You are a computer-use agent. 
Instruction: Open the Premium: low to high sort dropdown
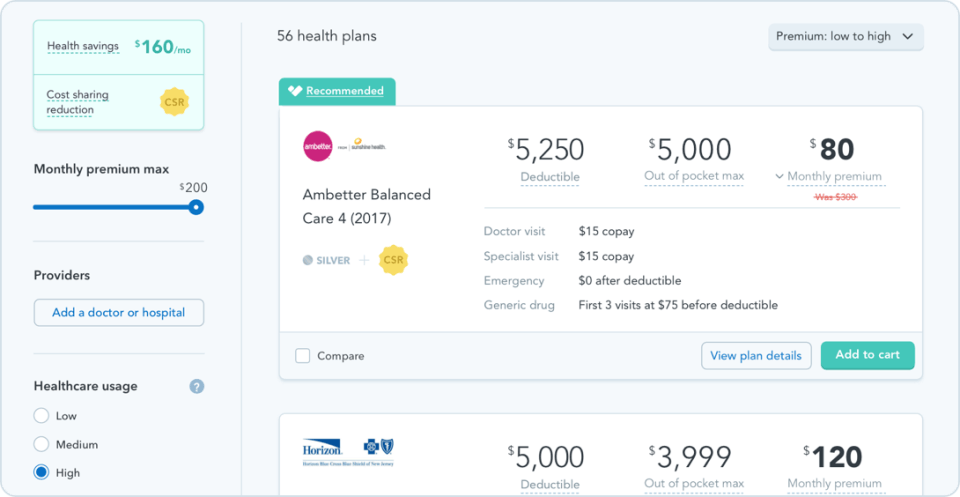point(846,37)
